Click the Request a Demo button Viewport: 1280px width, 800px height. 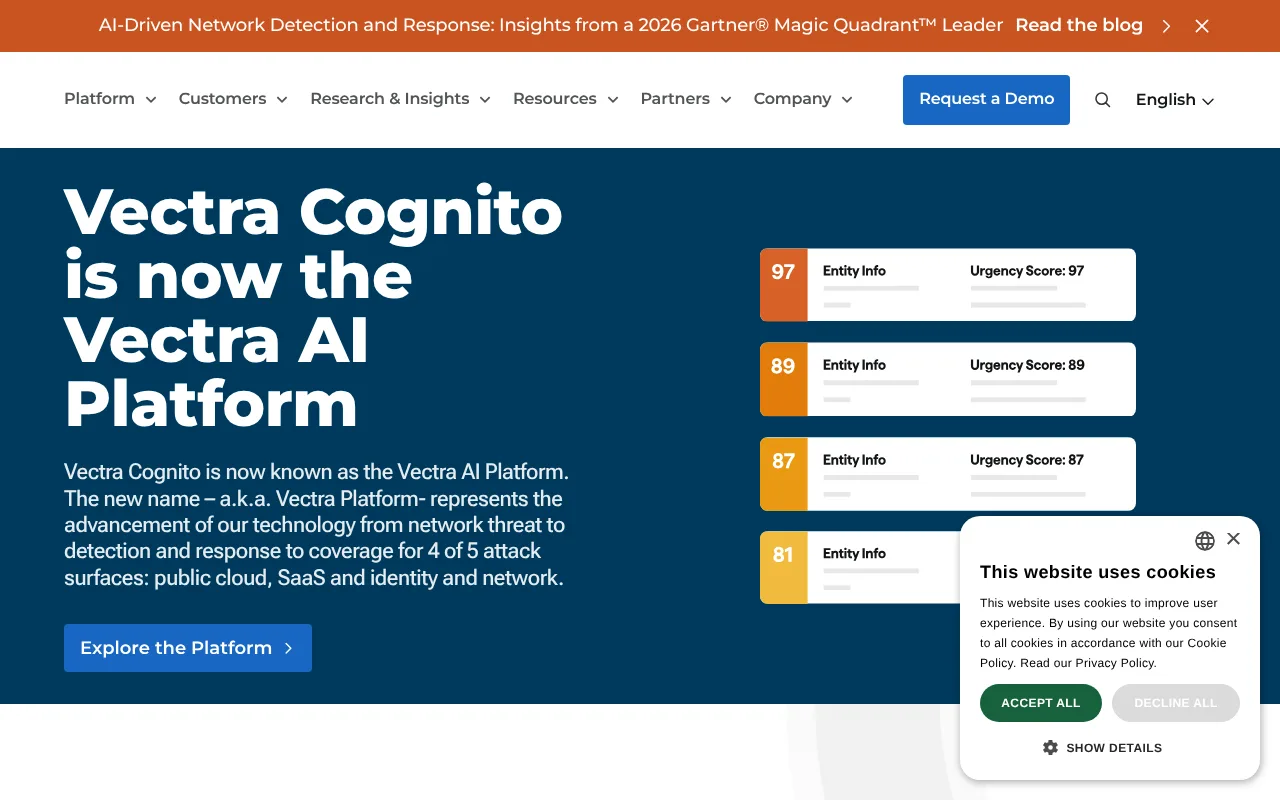[986, 100]
